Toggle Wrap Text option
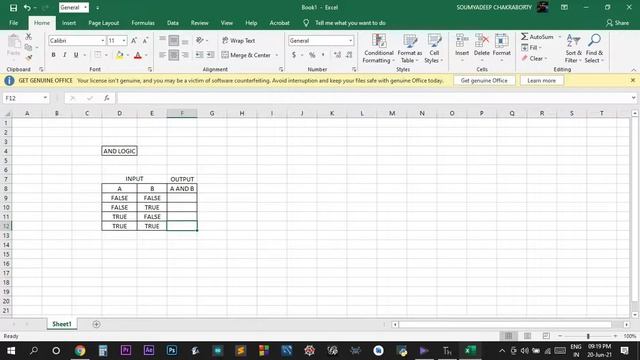 pos(239,40)
